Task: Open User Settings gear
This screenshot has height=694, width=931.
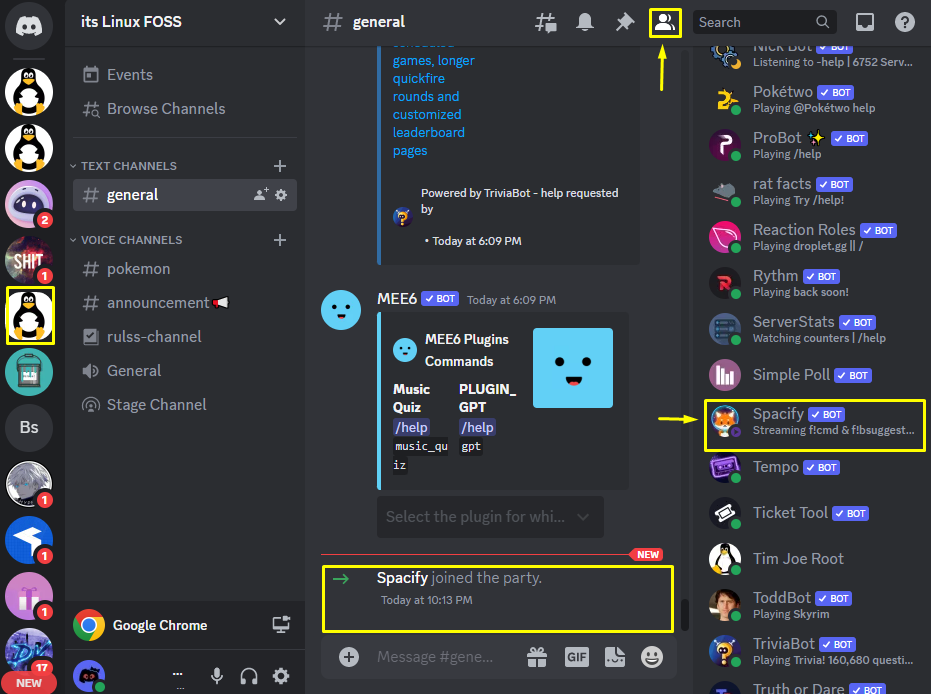Action: [x=281, y=676]
